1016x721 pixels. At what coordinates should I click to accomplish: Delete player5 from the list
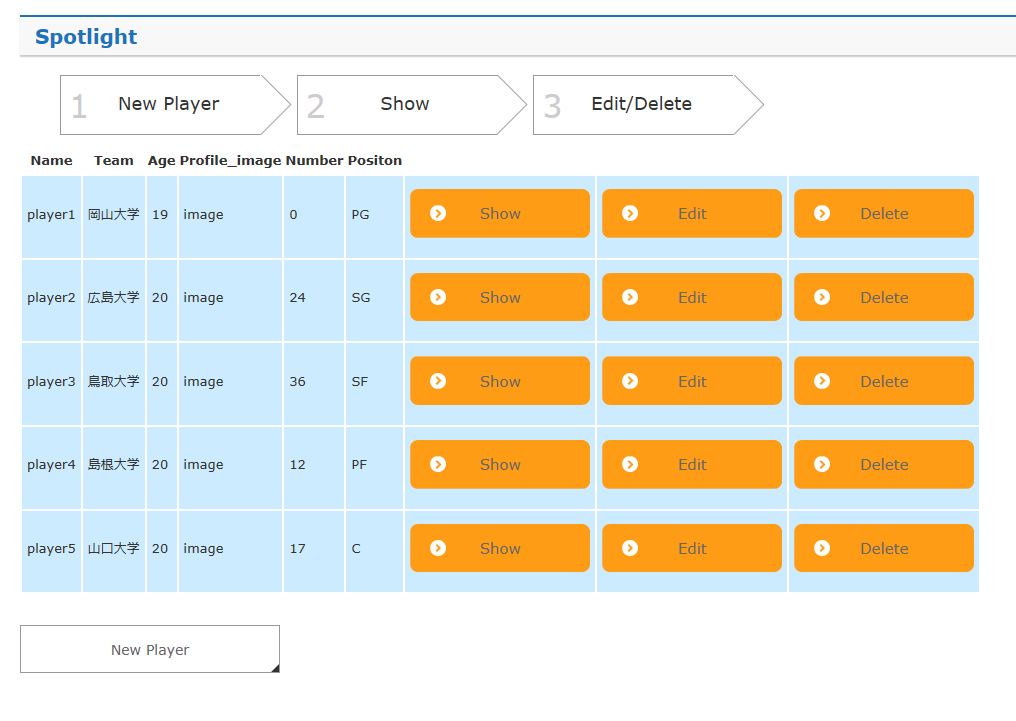point(884,548)
